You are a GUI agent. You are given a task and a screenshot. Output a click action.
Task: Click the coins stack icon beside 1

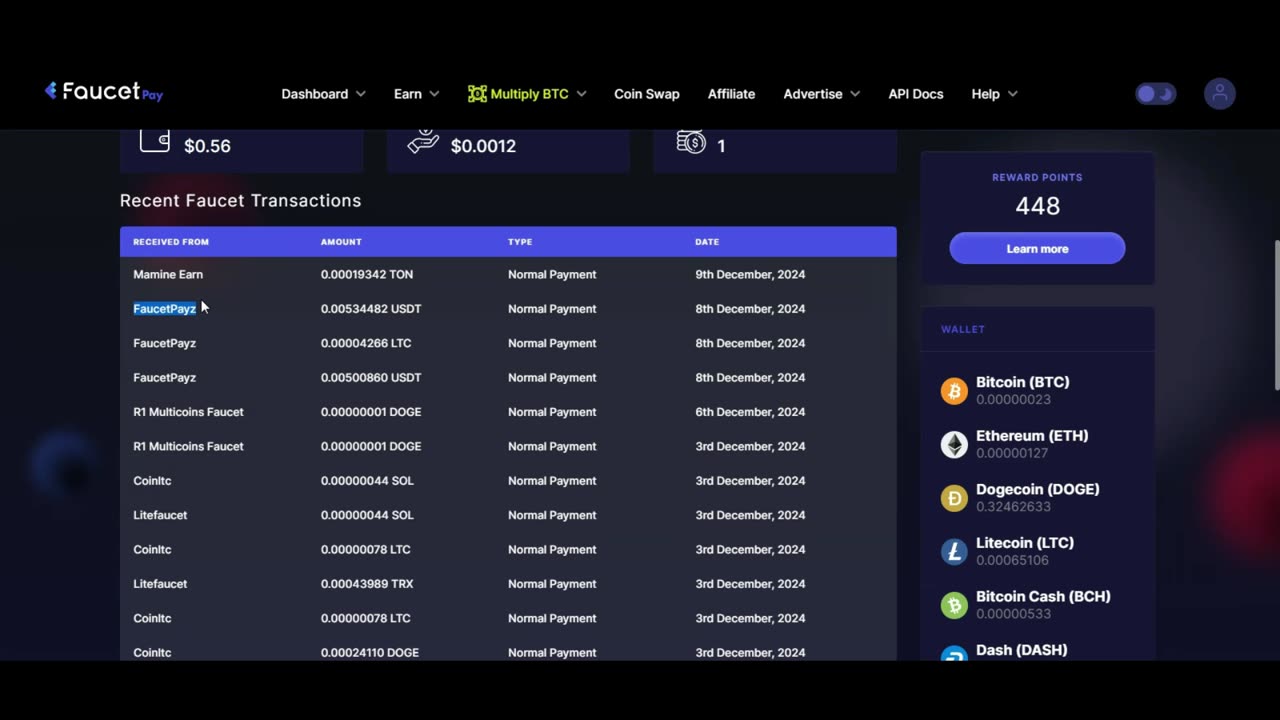click(691, 142)
